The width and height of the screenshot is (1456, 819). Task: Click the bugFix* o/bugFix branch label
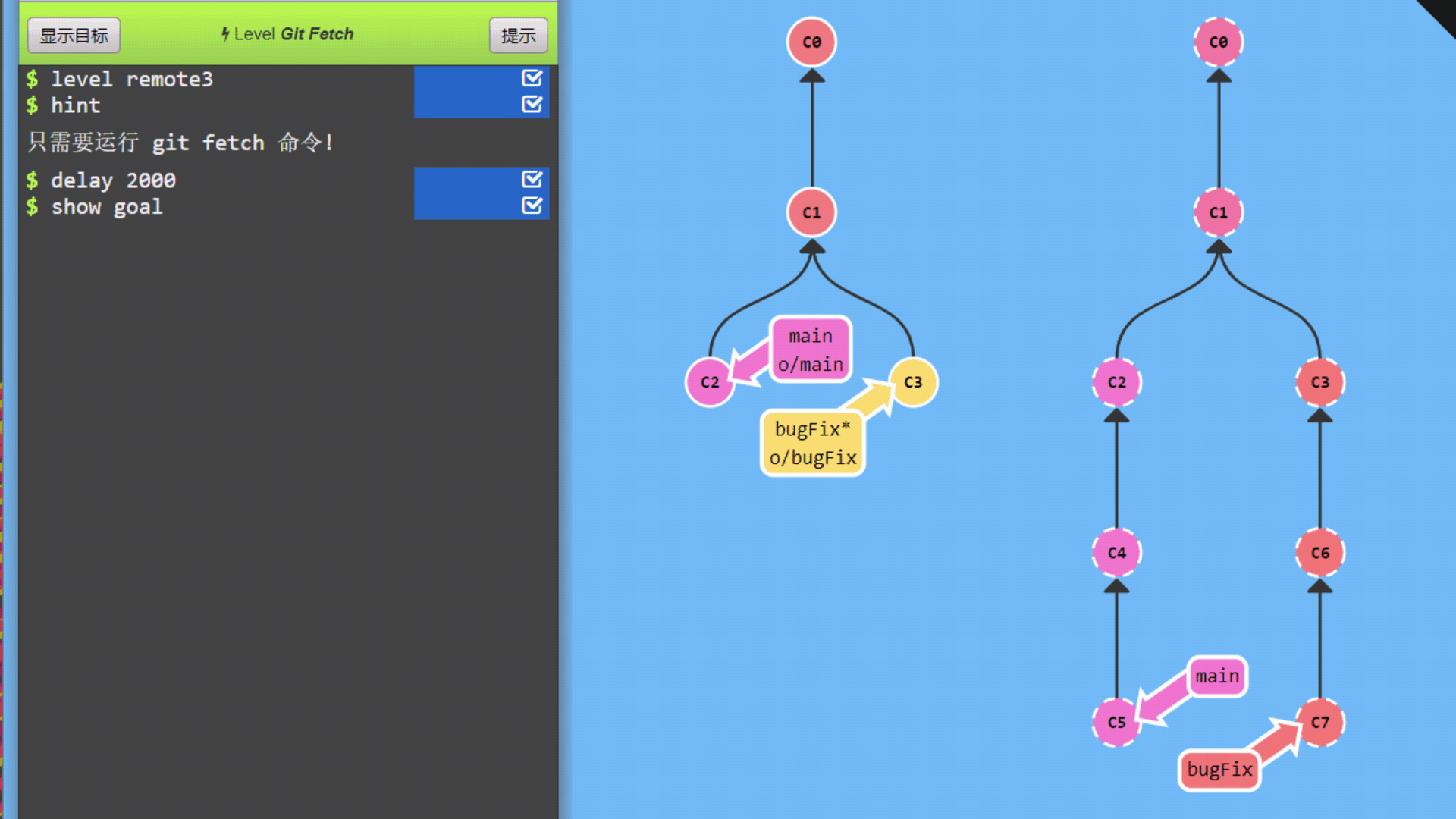(812, 443)
